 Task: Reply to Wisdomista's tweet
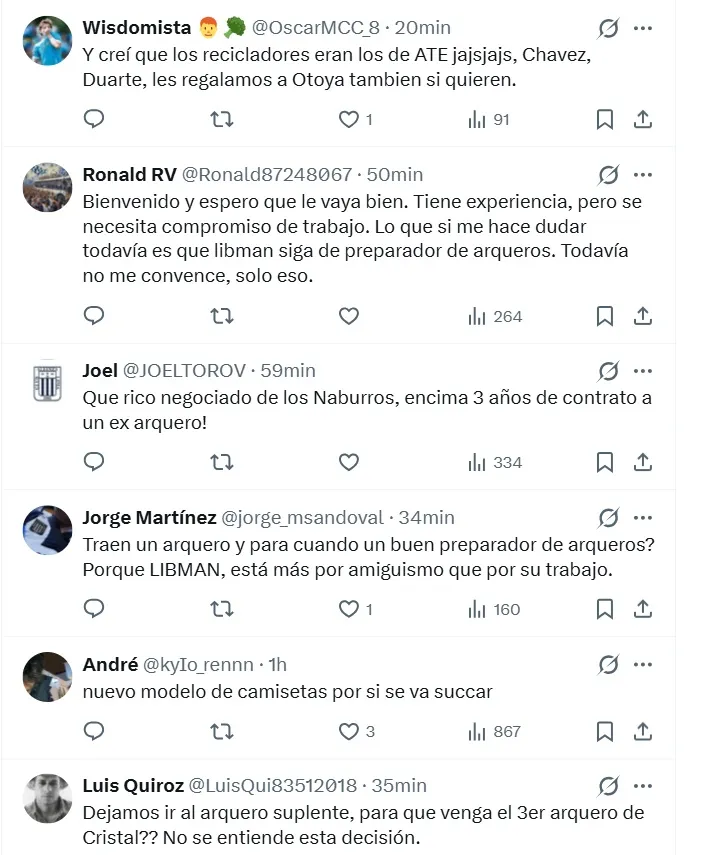[x=94, y=119]
